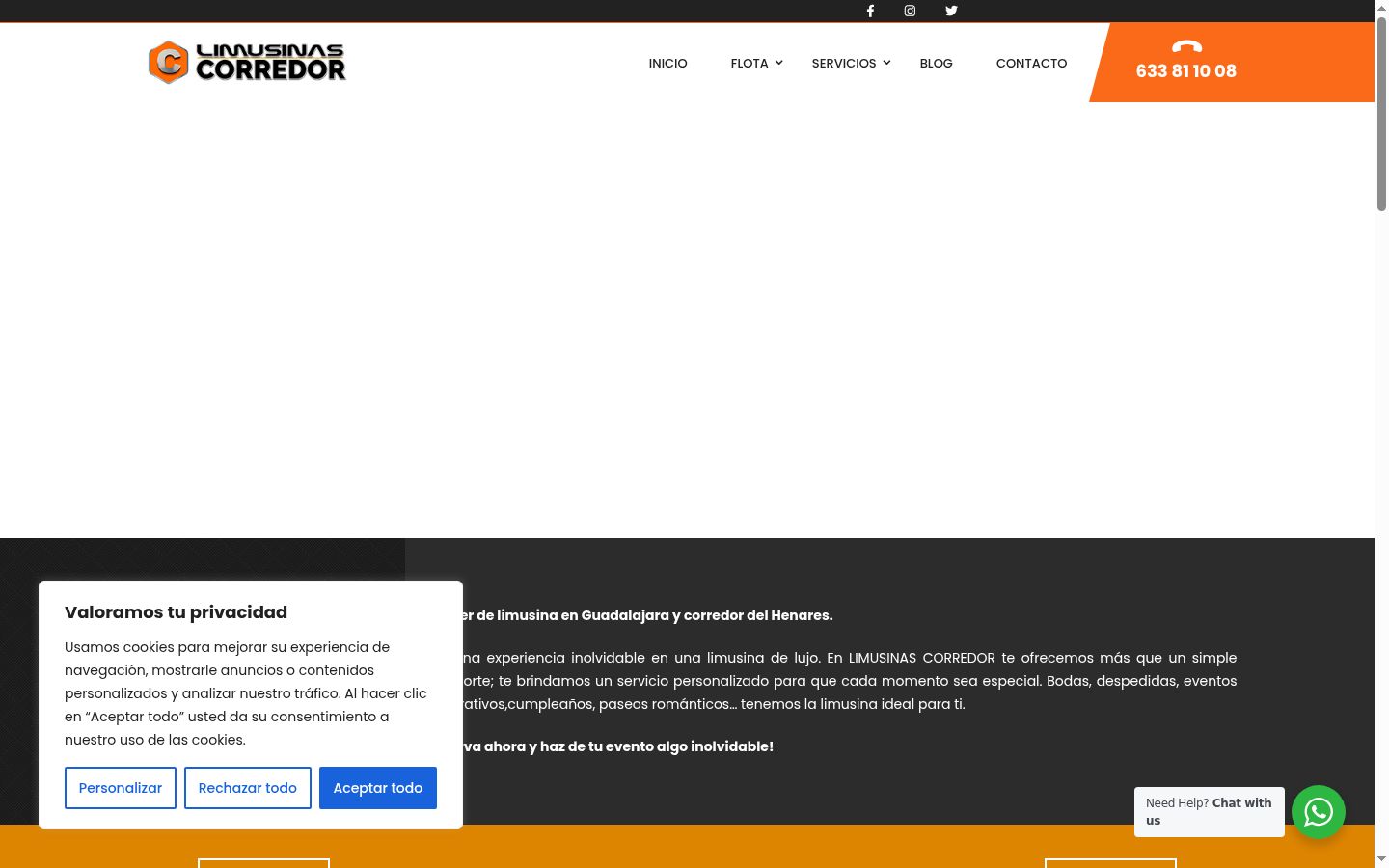Click the vertical page scrollbar thumb

click(1381, 114)
